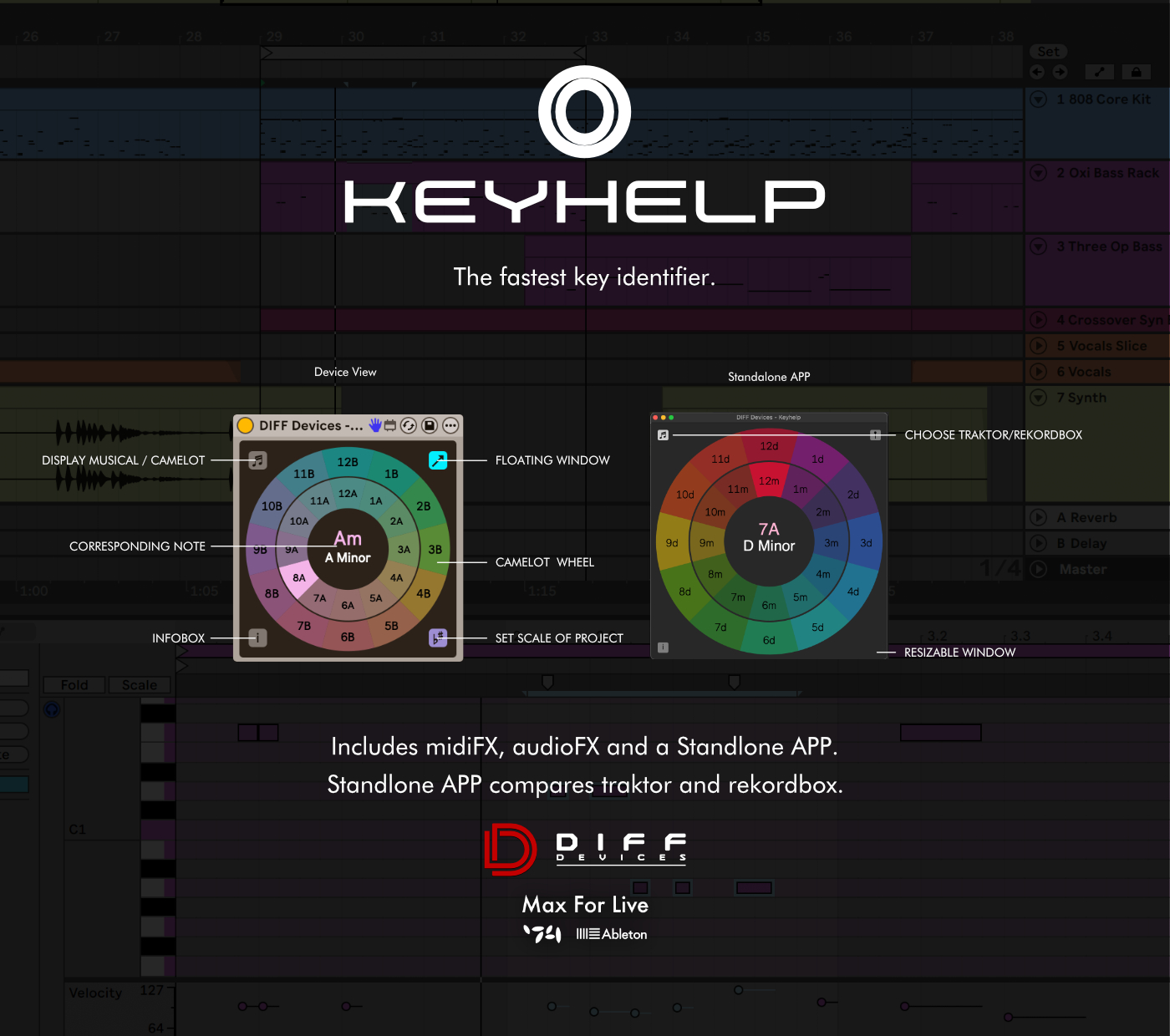The width and height of the screenshot is (1170, 1036).
Task: Toggle the DIFF Devices yellow activator button
Action: point(246,425)
